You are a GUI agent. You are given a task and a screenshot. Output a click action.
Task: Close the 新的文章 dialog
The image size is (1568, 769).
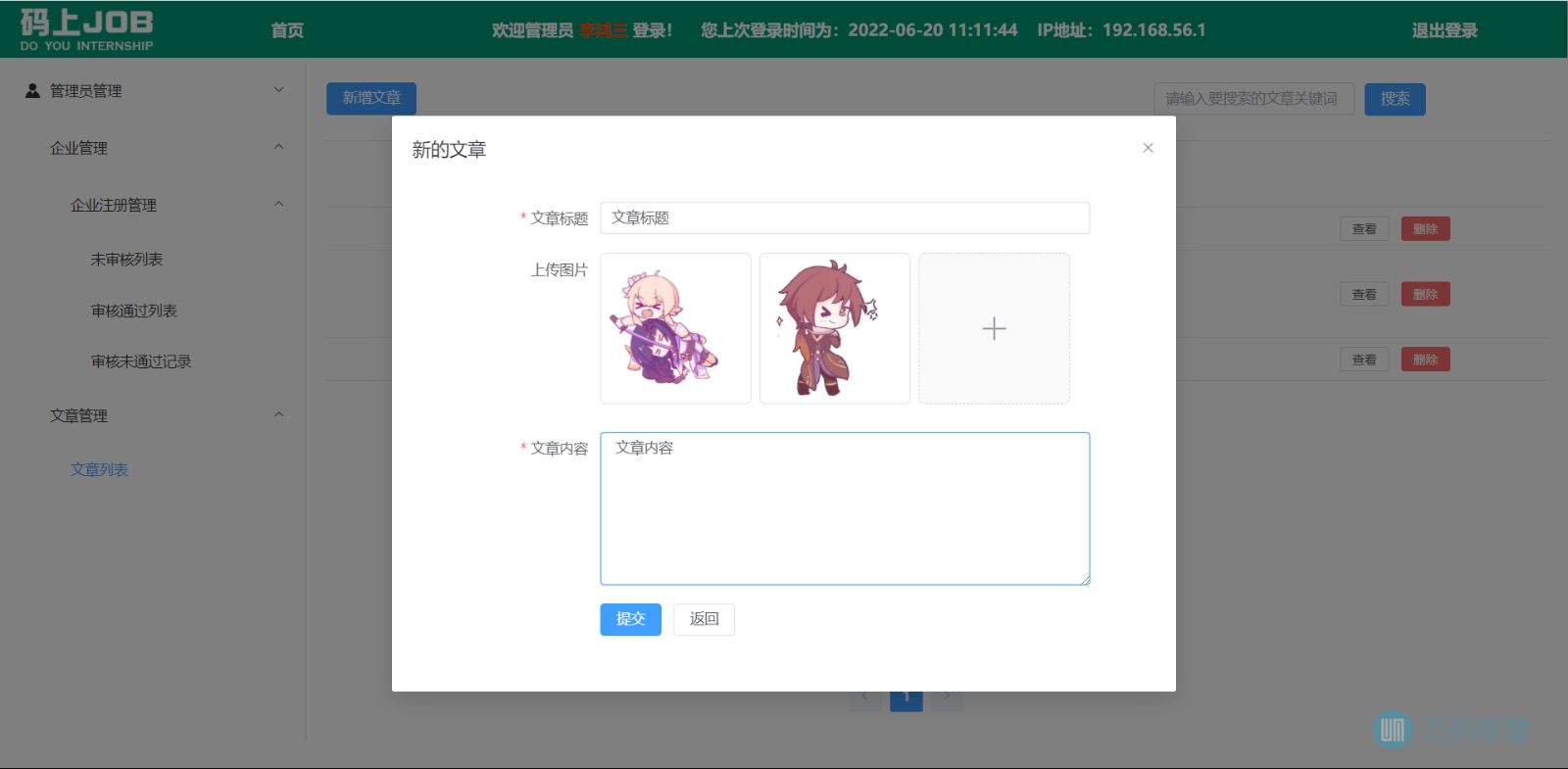coord(1148,148)
